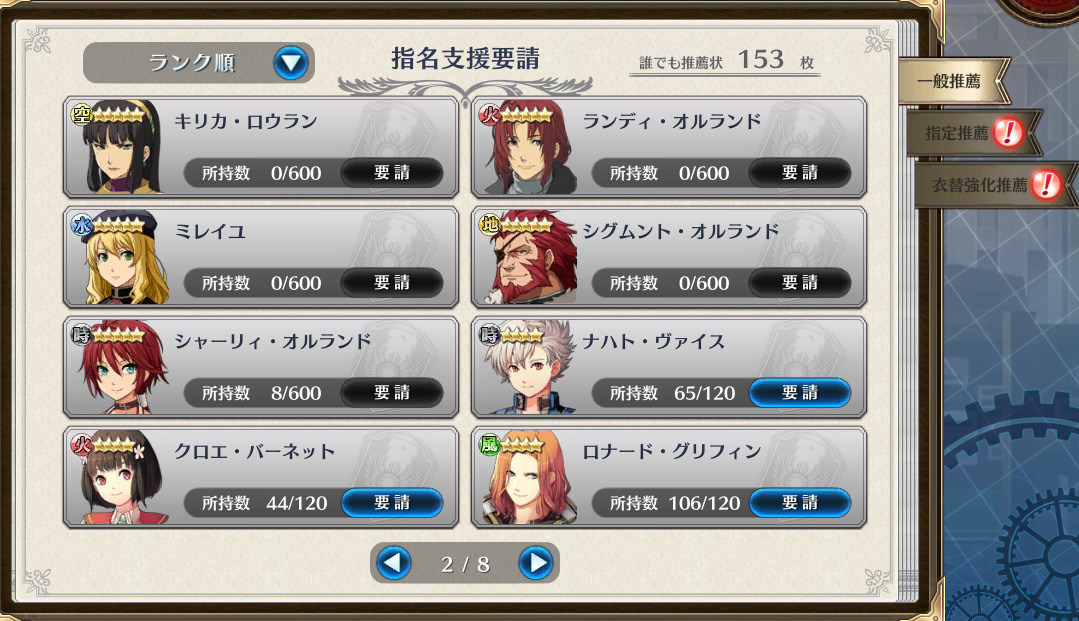Screen dimensions: 1079x621
Task: Click キリカ・ロウラン character portrait
Action: (x=118, y=148)
